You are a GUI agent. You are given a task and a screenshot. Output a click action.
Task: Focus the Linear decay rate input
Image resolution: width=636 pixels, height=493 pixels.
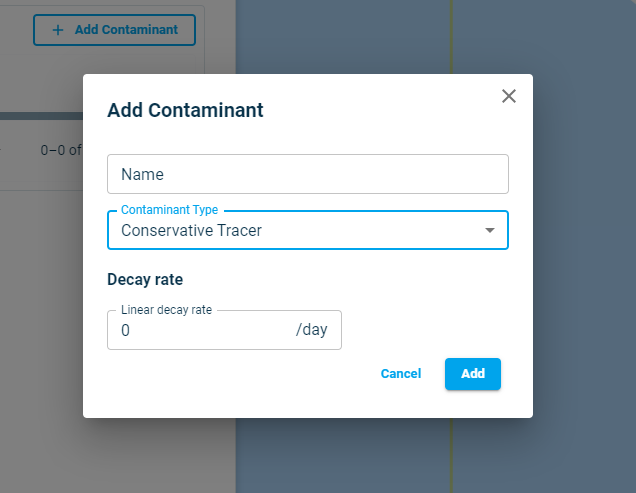tap(200, 330)
